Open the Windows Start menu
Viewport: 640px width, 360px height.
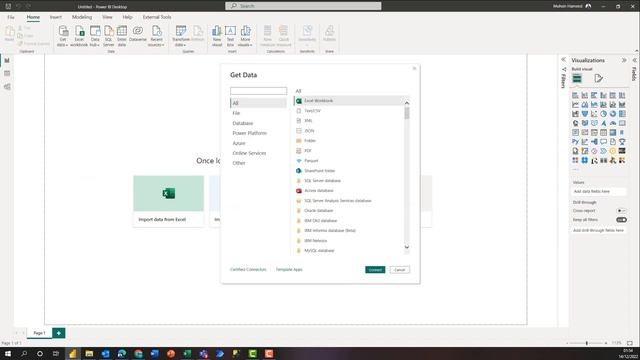tap(8, 353)
